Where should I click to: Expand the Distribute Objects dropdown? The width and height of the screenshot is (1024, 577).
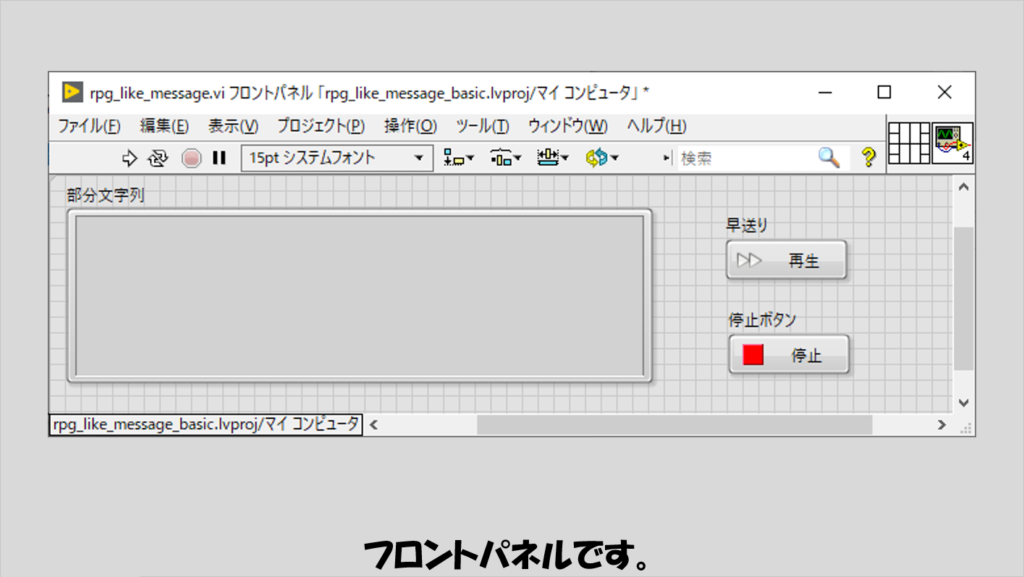[506, 158]
